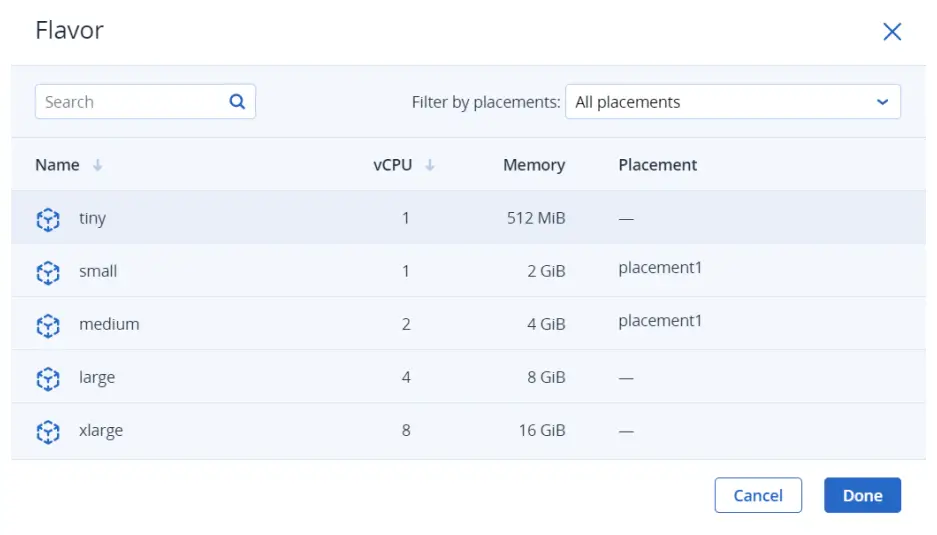Close the Flavor dialog
937x535 pixels.
pos(892,32)
